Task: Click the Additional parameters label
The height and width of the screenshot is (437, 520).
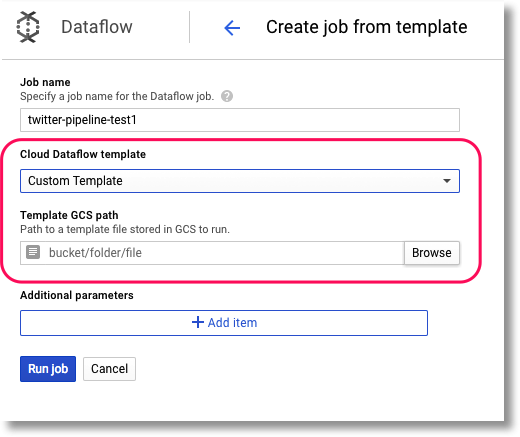Action: coord(77,295)
